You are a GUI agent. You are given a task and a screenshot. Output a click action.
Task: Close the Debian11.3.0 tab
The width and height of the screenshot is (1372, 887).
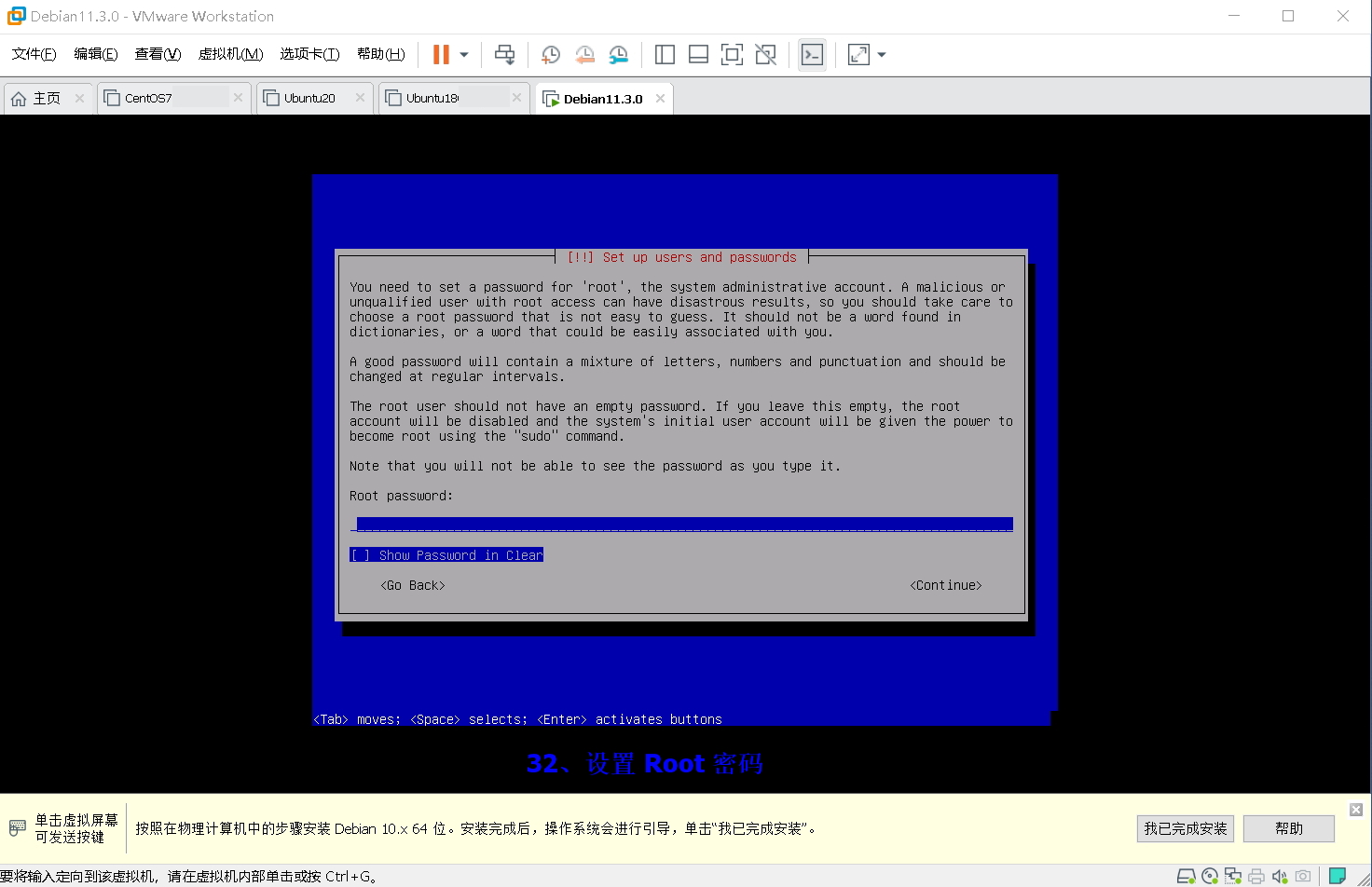(x=660, y=98)
